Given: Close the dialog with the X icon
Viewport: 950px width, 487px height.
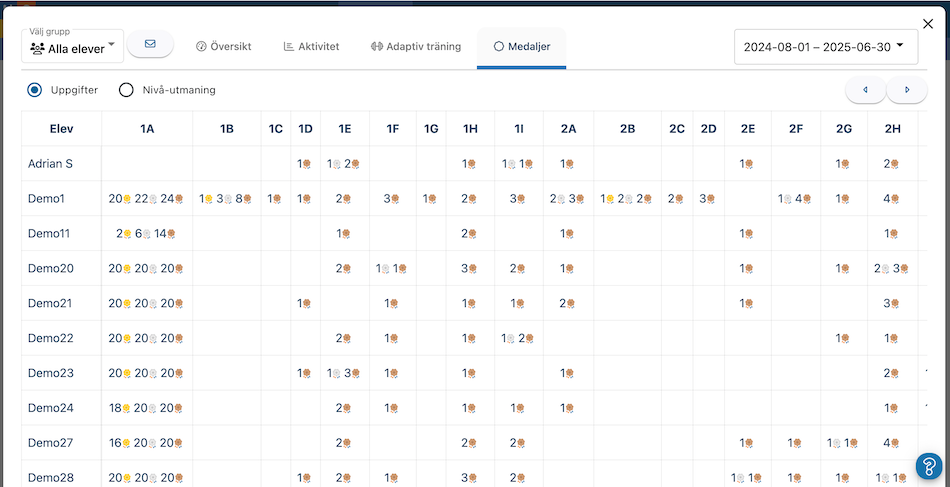Looking at the screenshot, I should tap(928, 24).
